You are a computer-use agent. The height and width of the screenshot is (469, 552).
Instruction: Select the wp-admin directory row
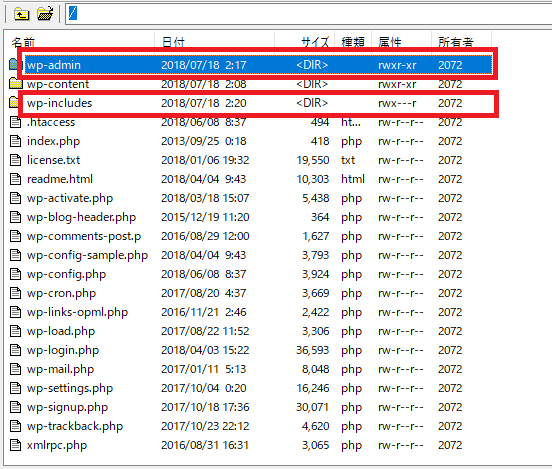258,65
